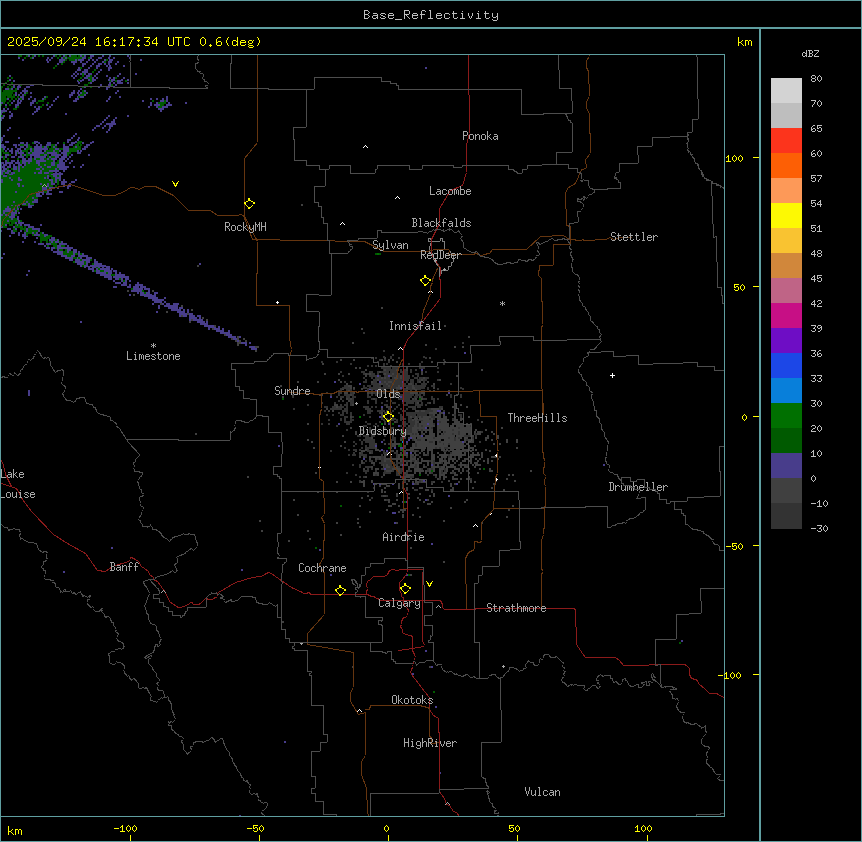Select the red swatch in dBZ legend
This screenshot has width=862, height=842.
(786, 141)
